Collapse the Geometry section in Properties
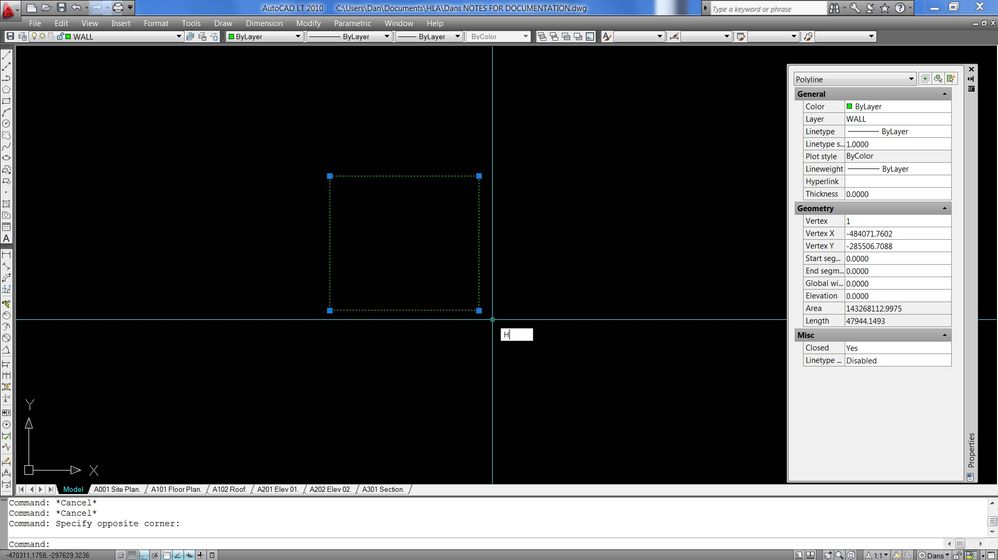Image resolution: width=998 pixels, height=560 pixels. [945, 208]
